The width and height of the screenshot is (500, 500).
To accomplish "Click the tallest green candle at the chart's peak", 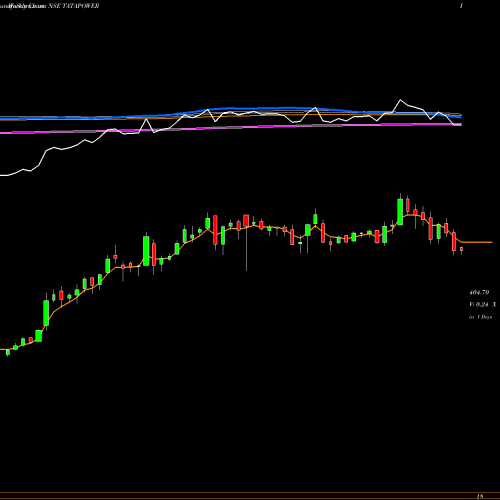I will [x=400, y=212].
